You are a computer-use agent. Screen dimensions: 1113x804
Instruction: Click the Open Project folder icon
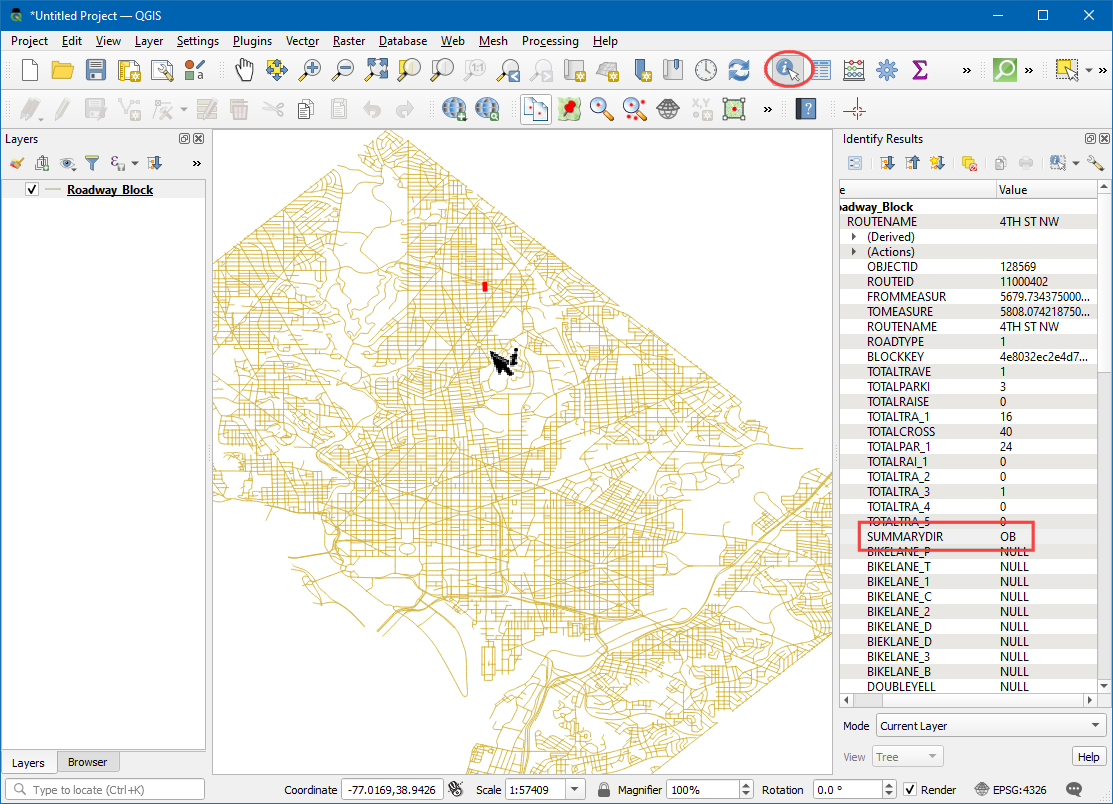click(x=63, y=70)
